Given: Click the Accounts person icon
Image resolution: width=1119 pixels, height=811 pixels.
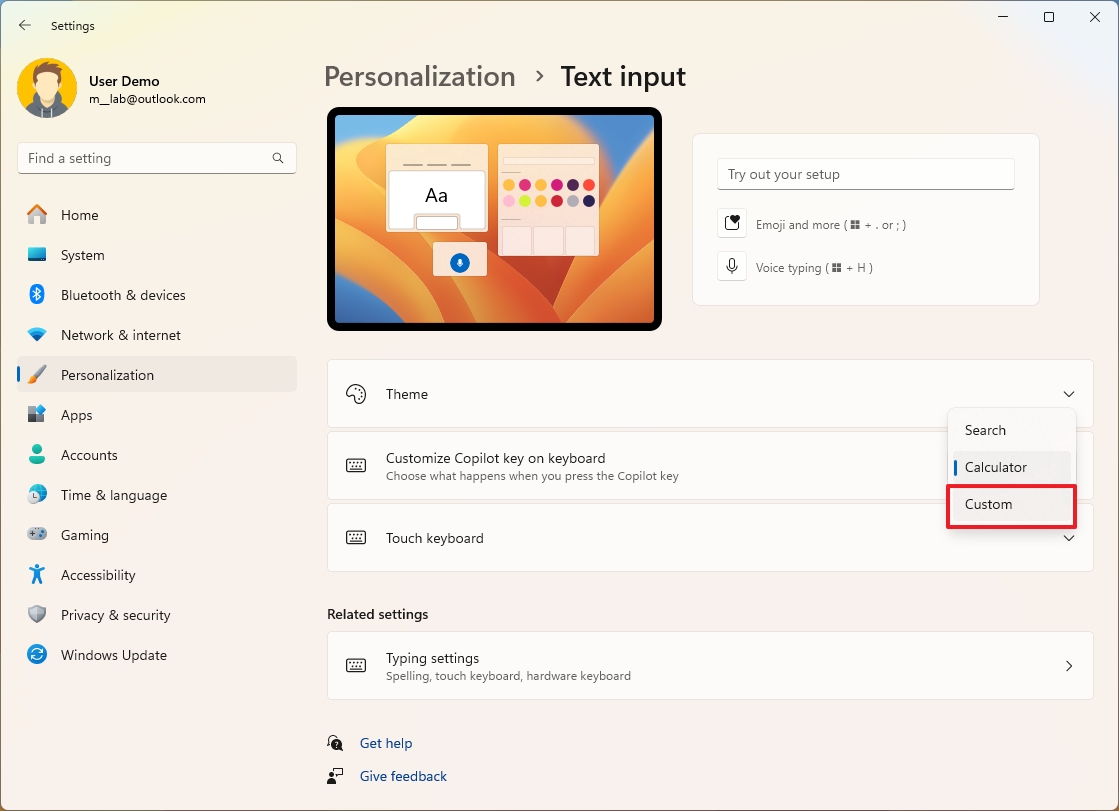Looking at the screenshot, I should 37,454.
